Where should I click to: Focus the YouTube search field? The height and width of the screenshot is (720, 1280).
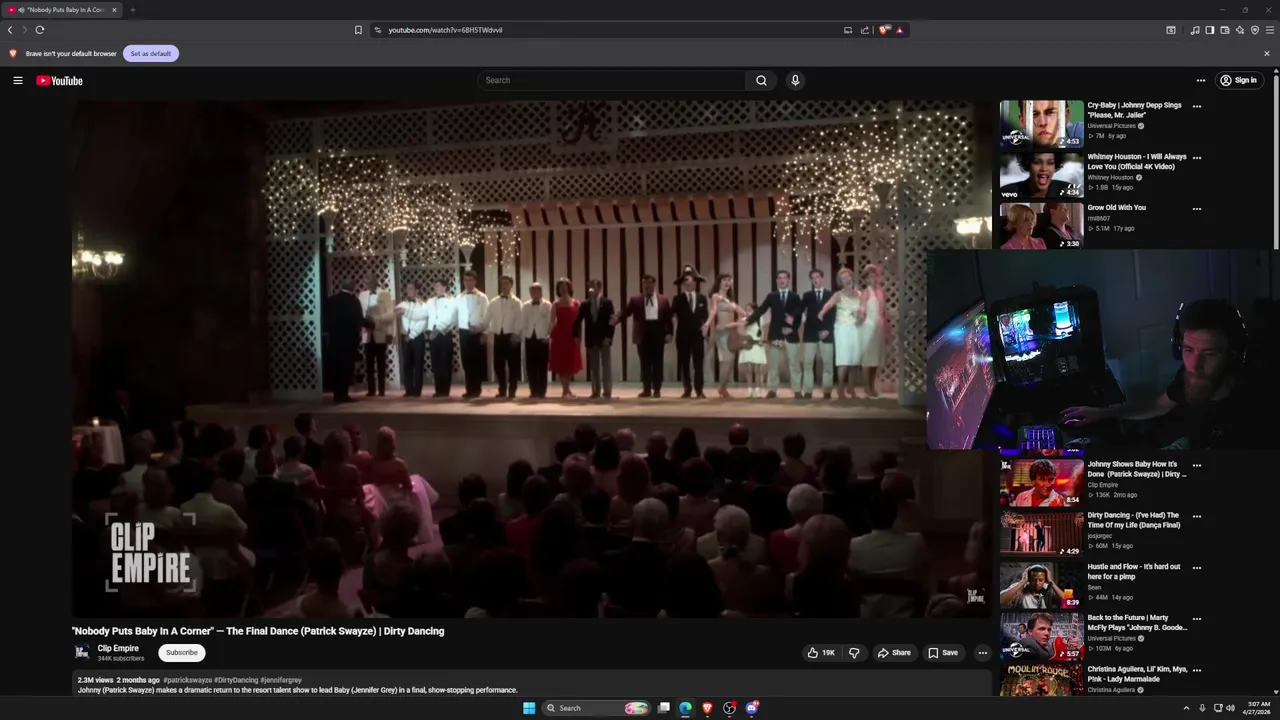click(612, 80)
